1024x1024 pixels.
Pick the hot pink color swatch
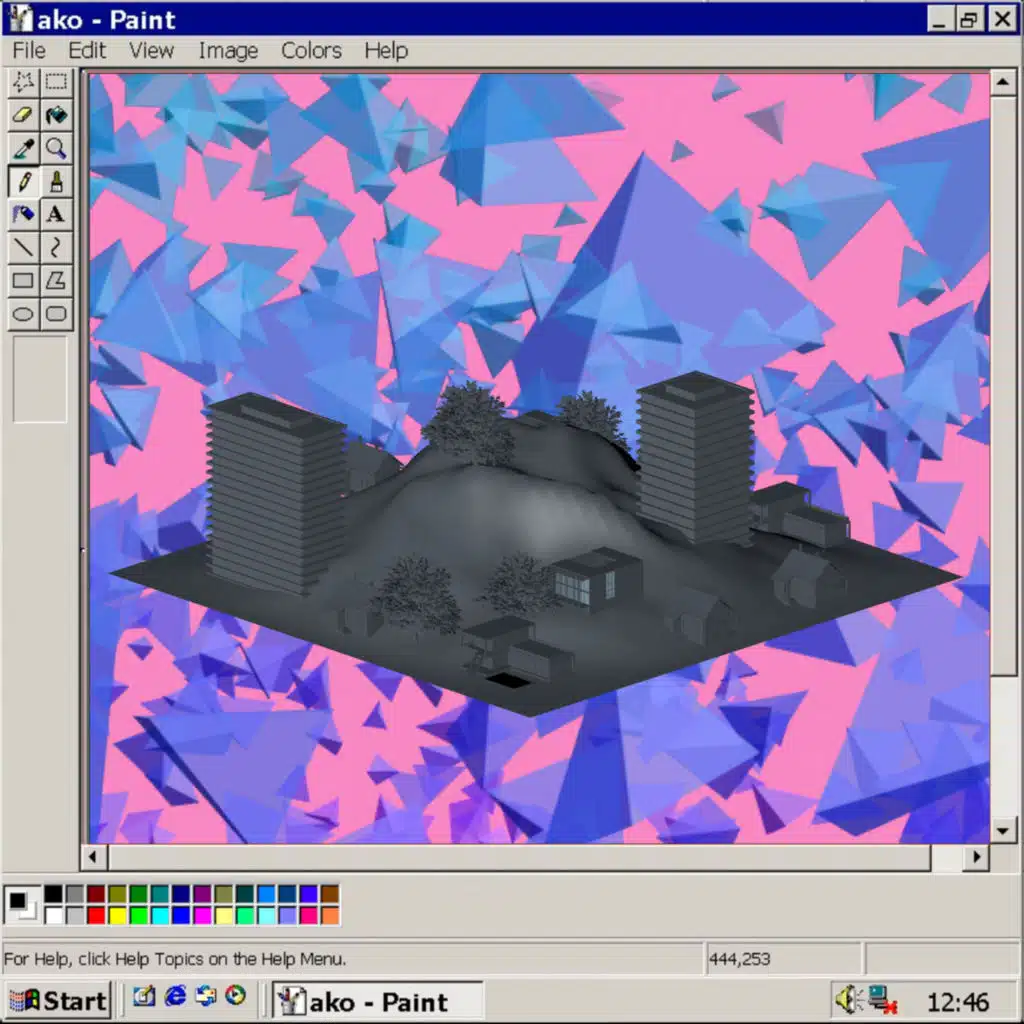pyautogui.click(x=309, y=916)
